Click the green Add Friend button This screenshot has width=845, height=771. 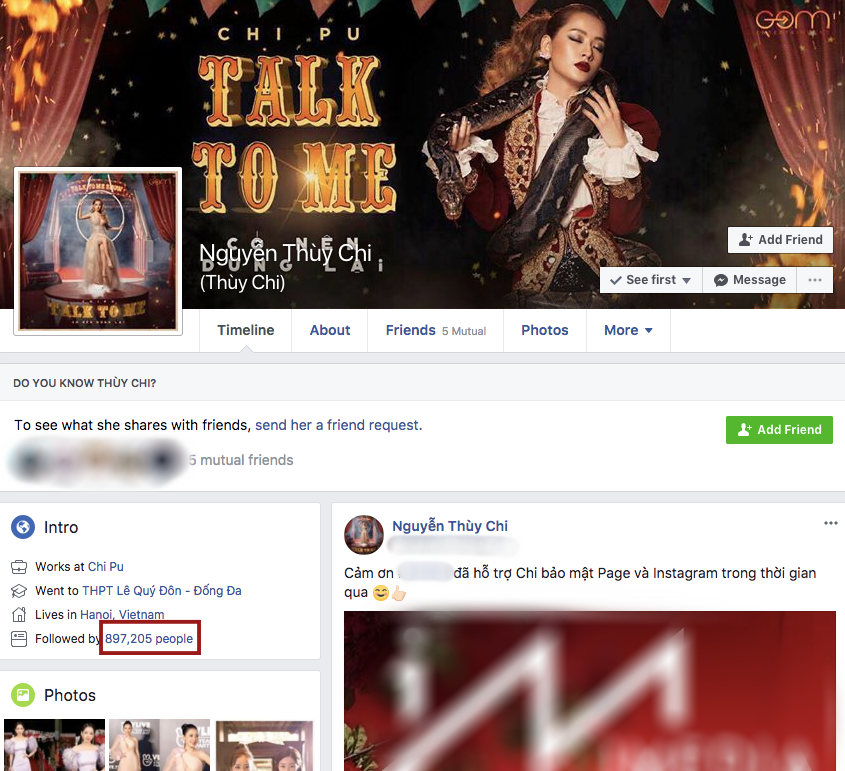click(x=779, y=430)
